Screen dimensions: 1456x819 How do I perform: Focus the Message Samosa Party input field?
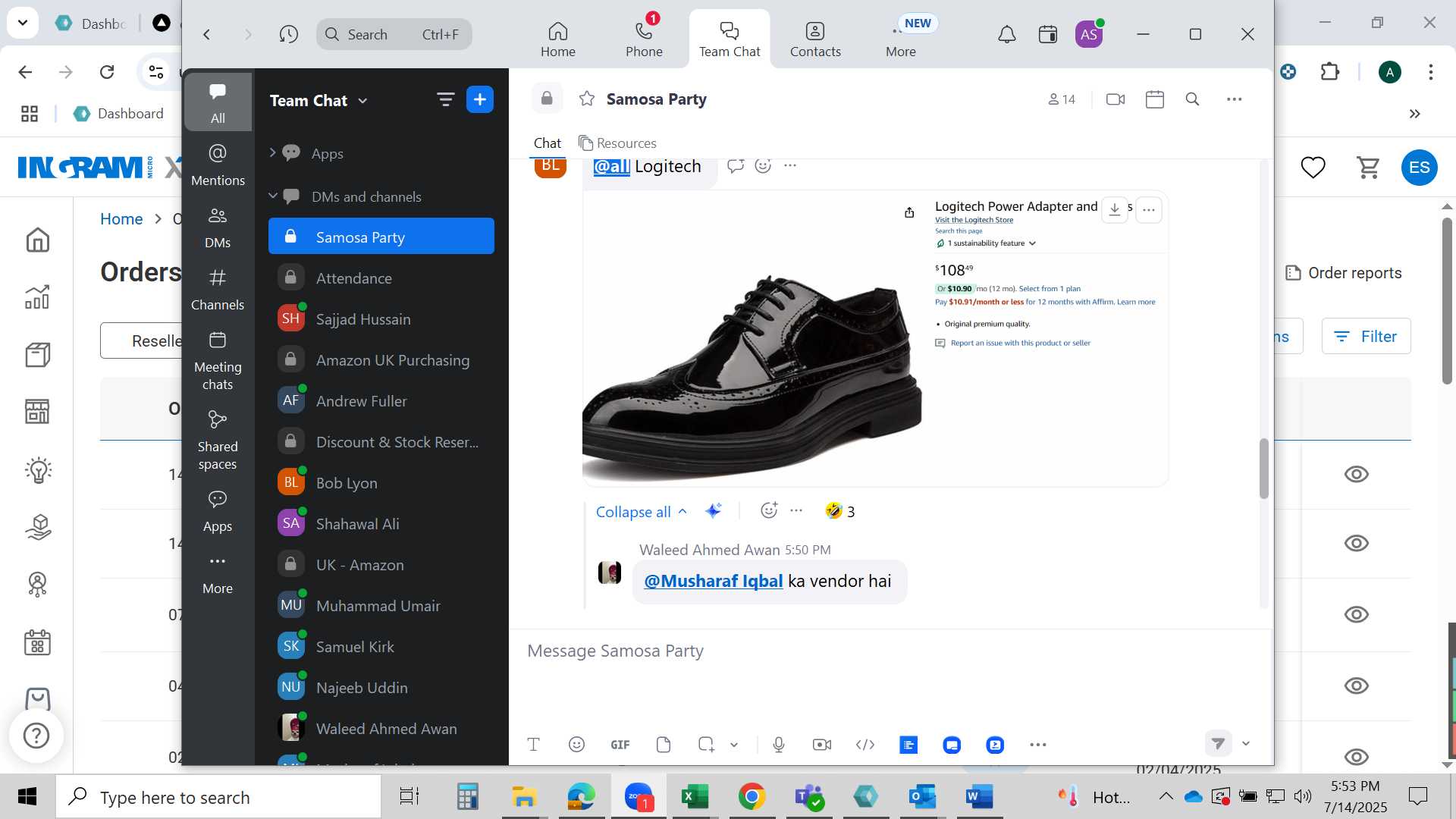point(891,651)
